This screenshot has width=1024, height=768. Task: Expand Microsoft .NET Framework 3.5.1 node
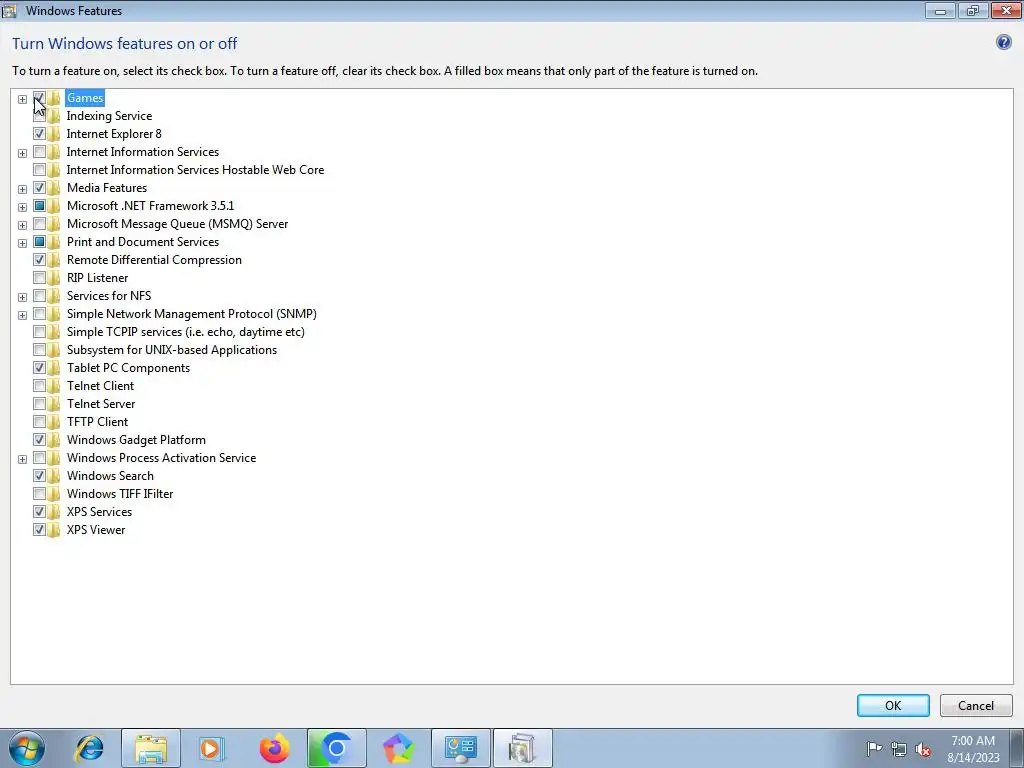click(x=22, y=207)
